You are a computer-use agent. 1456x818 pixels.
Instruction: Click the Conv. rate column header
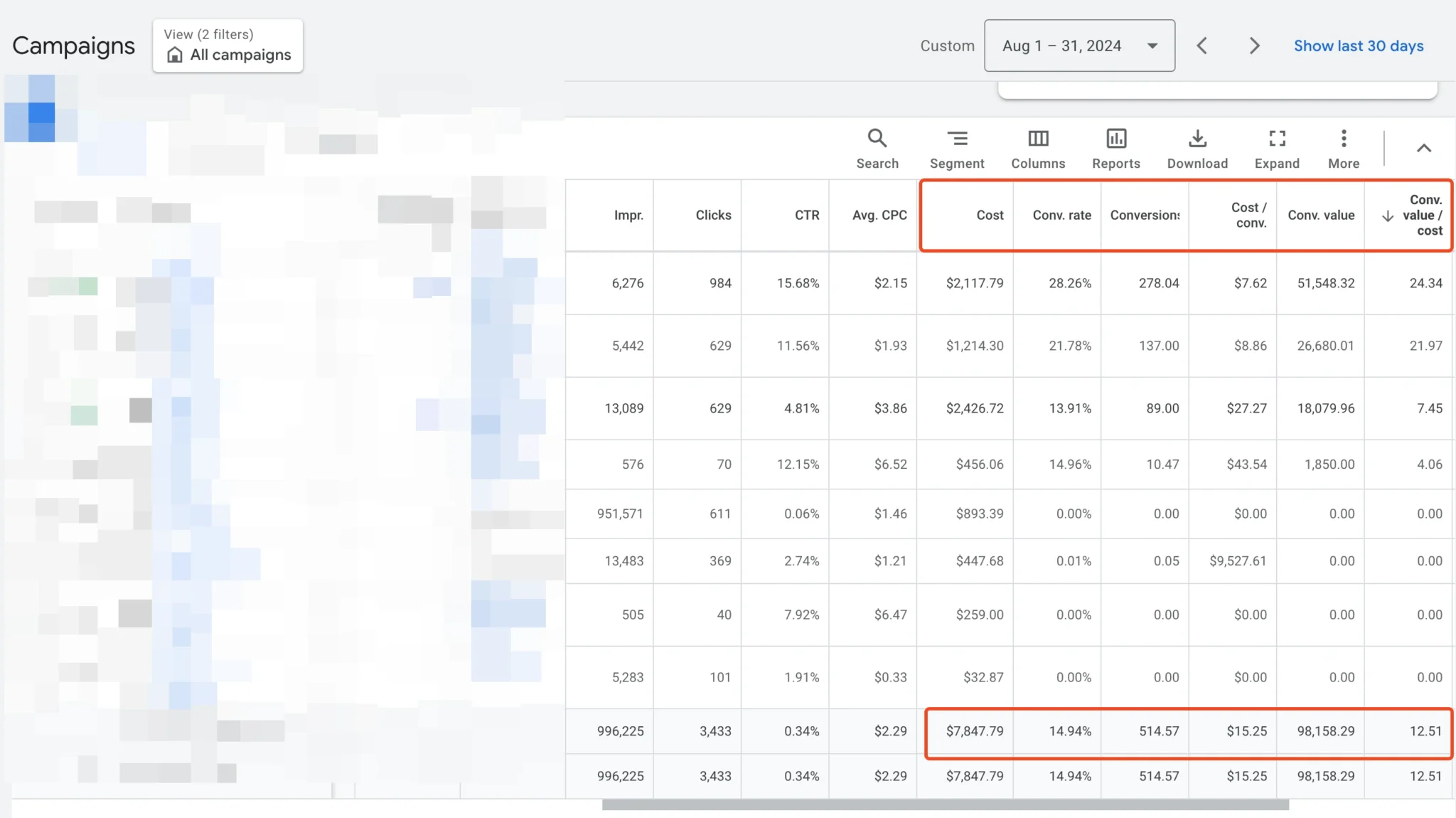coord(1061,215)
